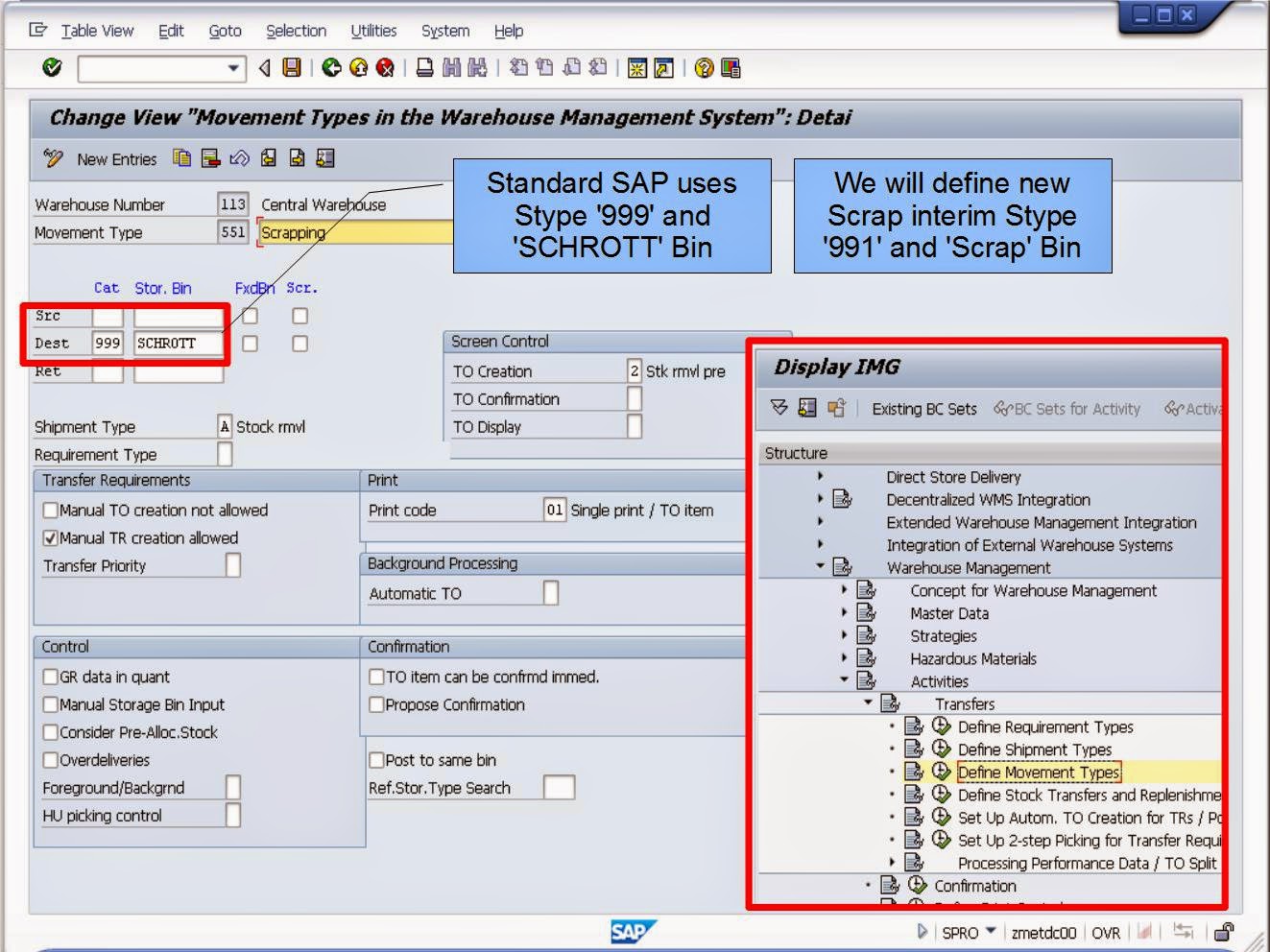Collapse the Activities node
1270x952 pixels.
click(845, 679)
